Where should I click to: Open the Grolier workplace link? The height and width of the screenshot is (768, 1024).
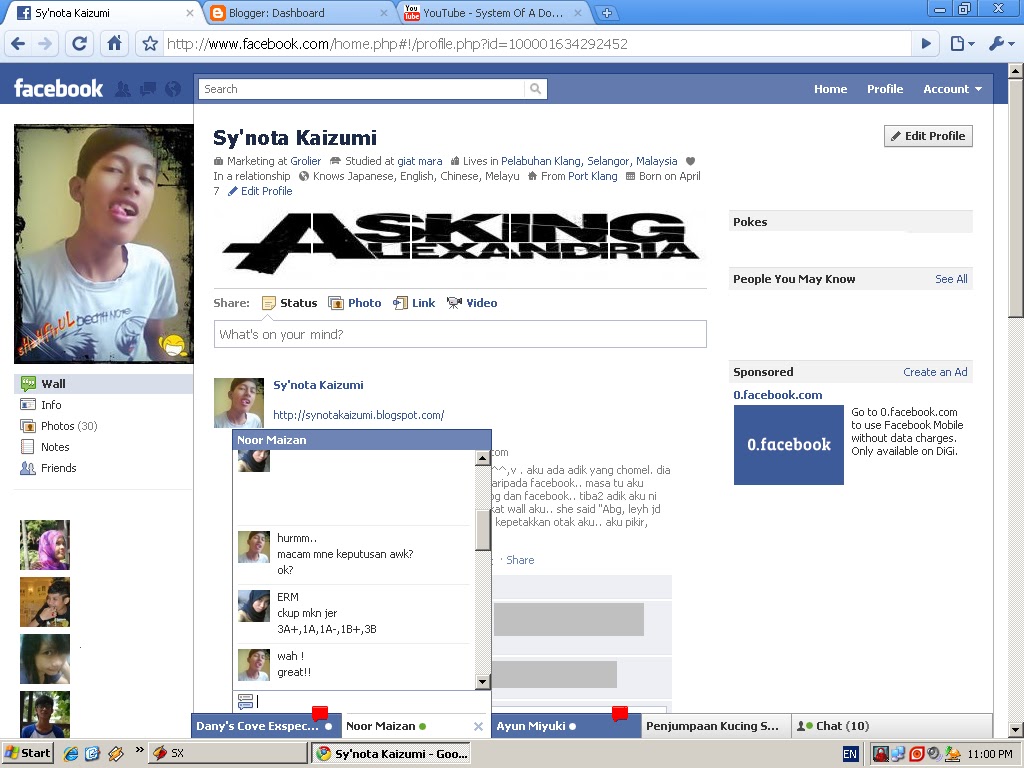[x=306, y=161]
